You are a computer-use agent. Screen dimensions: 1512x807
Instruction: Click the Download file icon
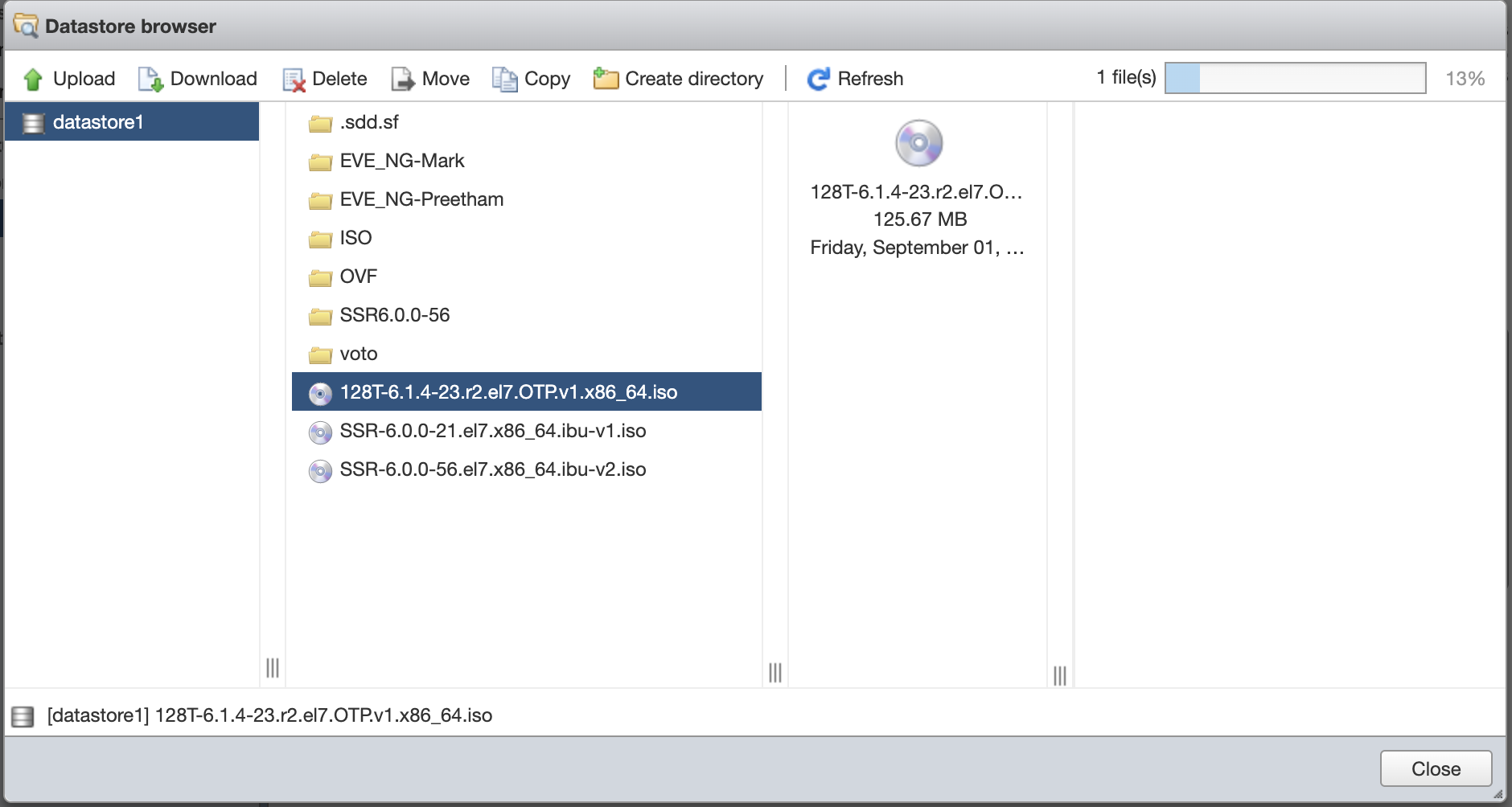[150, 79]
